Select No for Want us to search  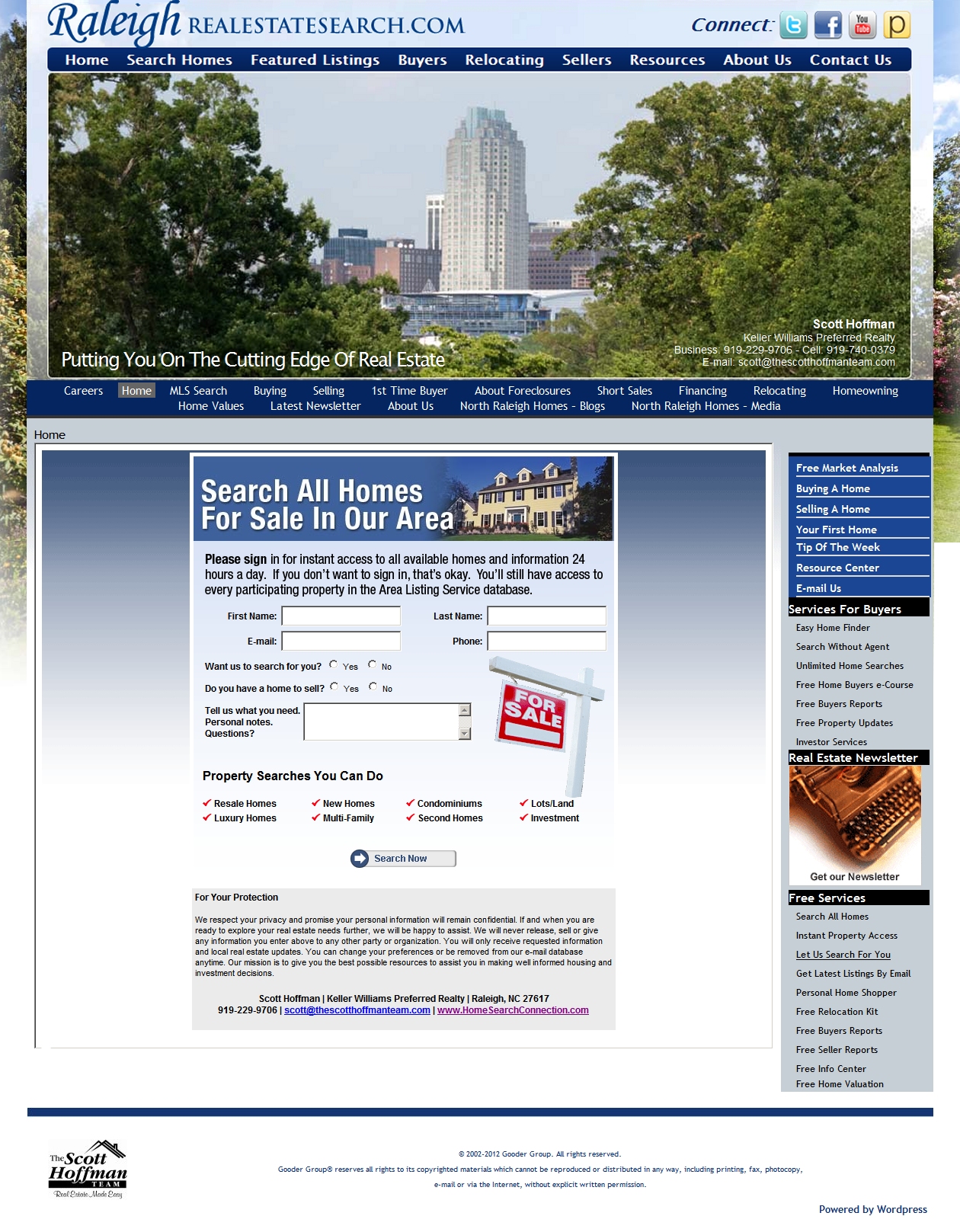[373, 665]
